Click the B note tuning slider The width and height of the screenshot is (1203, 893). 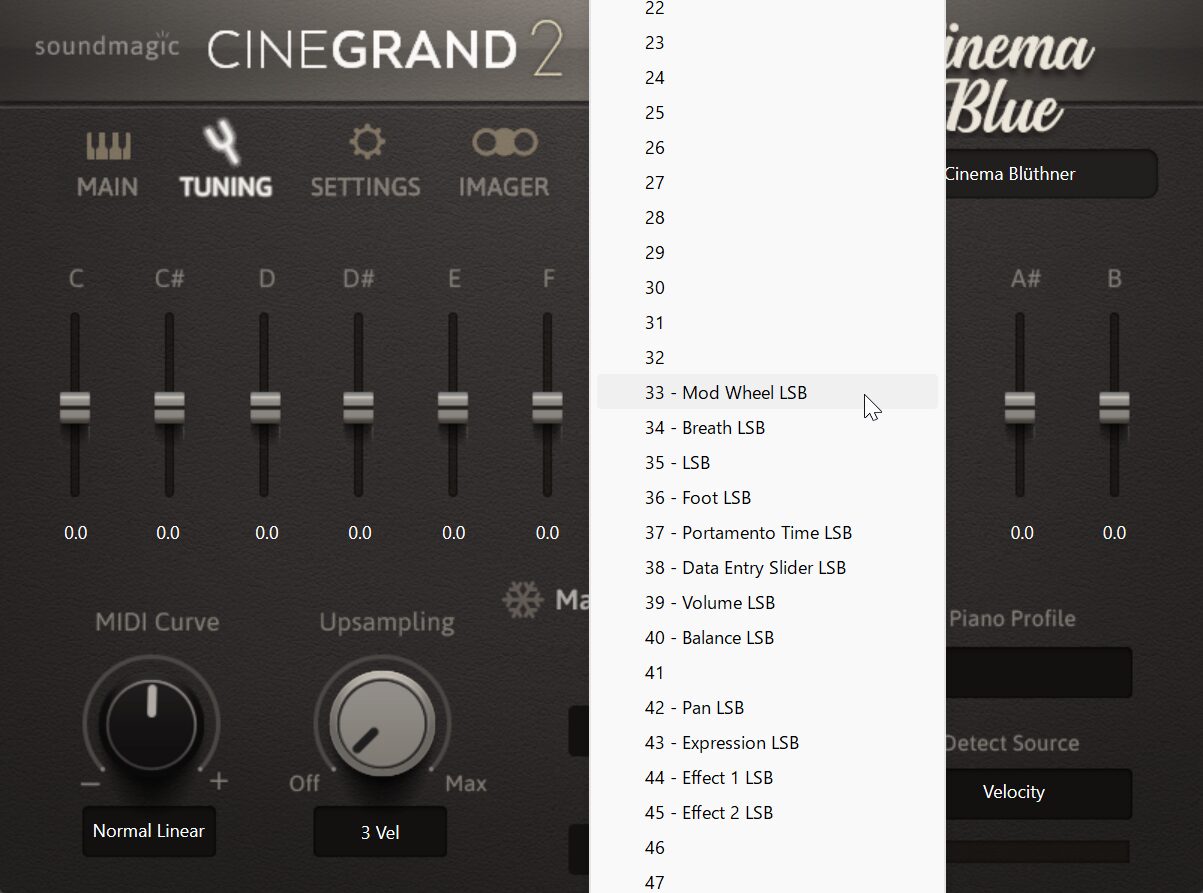pyautogui.click(x=1114, y=407)
